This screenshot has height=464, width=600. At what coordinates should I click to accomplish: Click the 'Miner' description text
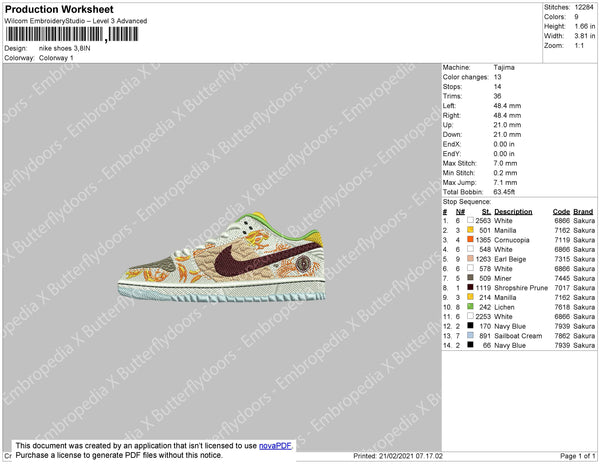(503, 278)
